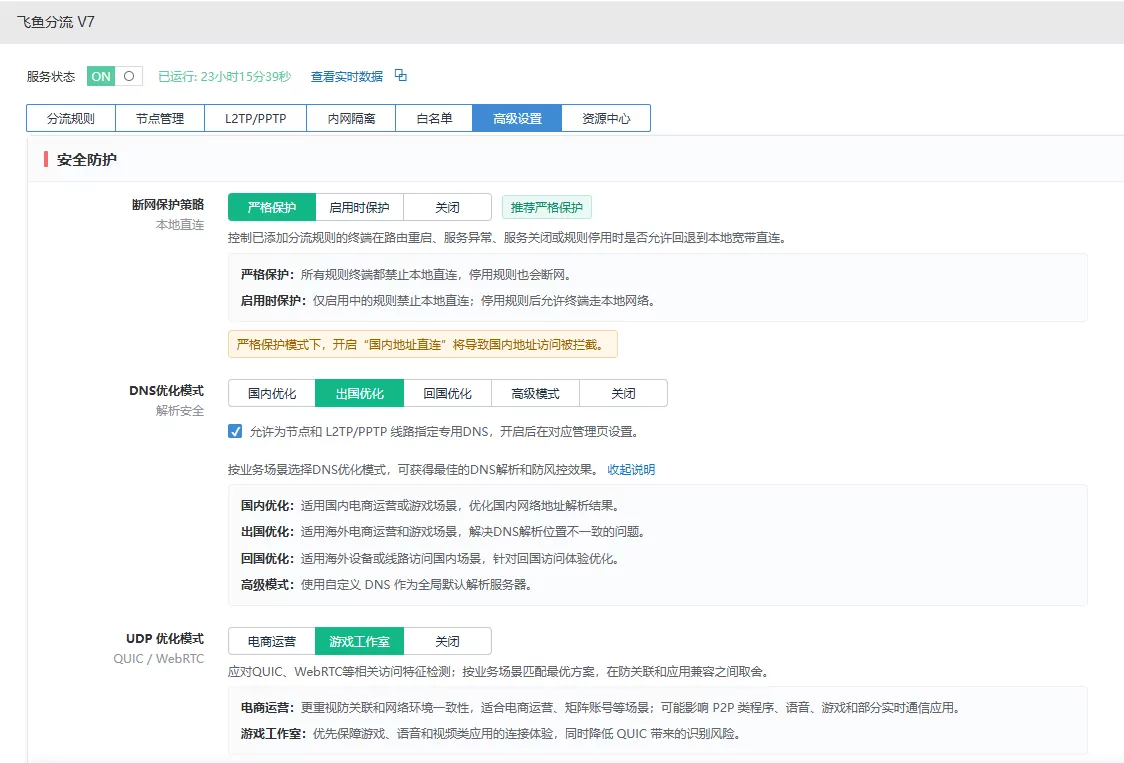Select 电商运营 UDP mode
The width and height of the screenshot is (1124, 763).
[272, 641]
